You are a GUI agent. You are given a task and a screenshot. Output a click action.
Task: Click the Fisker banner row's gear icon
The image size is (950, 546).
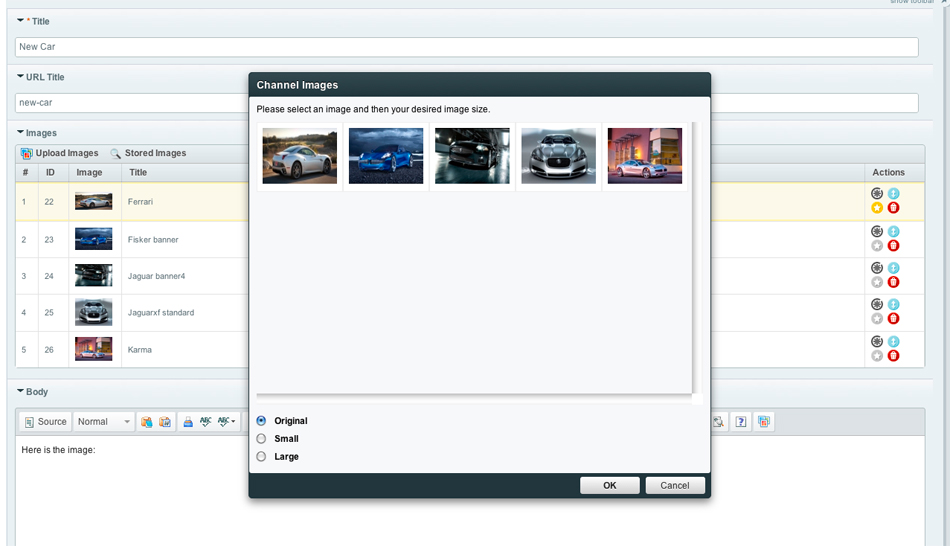tap(877, 231)
